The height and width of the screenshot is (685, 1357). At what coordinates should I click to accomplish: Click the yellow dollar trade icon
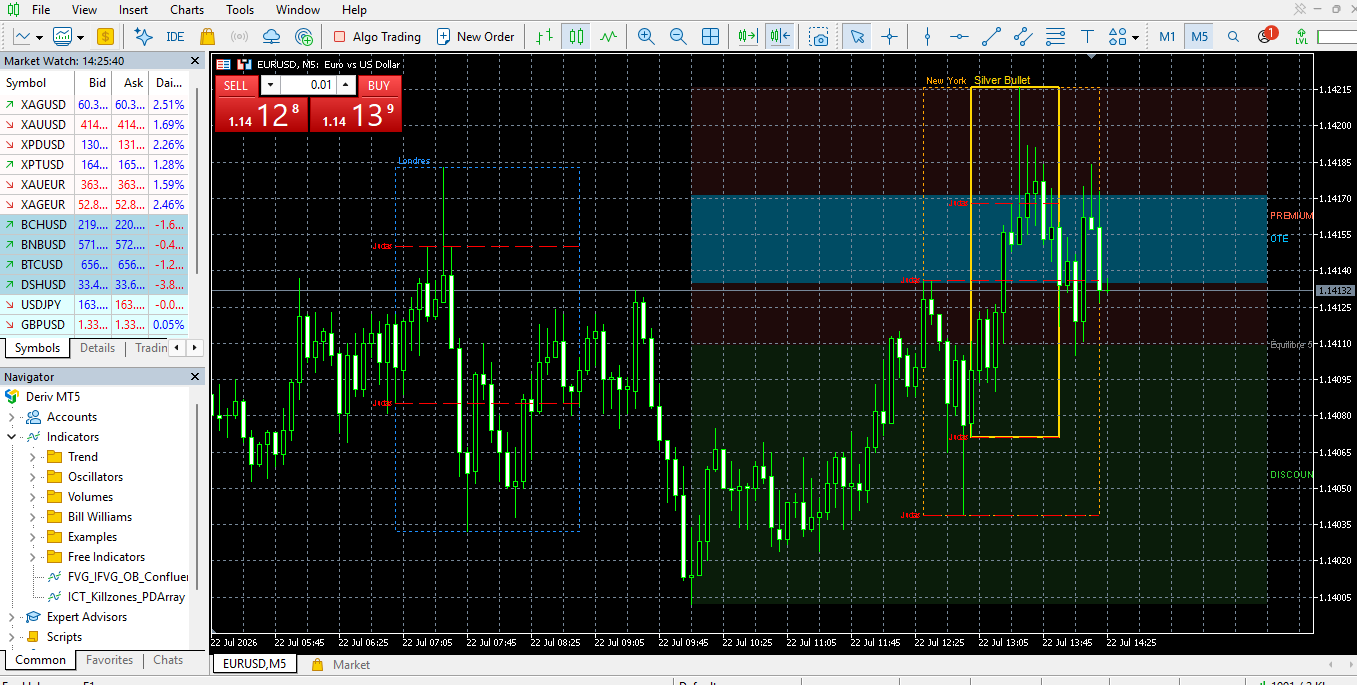click(x=105, y=37)
